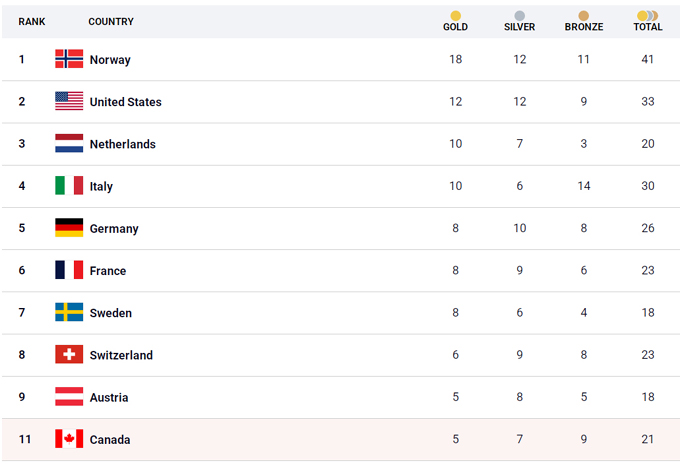Click the Netherlands flag icon
Viewport: 680px width, 465px height.
[x=69, y=143]
